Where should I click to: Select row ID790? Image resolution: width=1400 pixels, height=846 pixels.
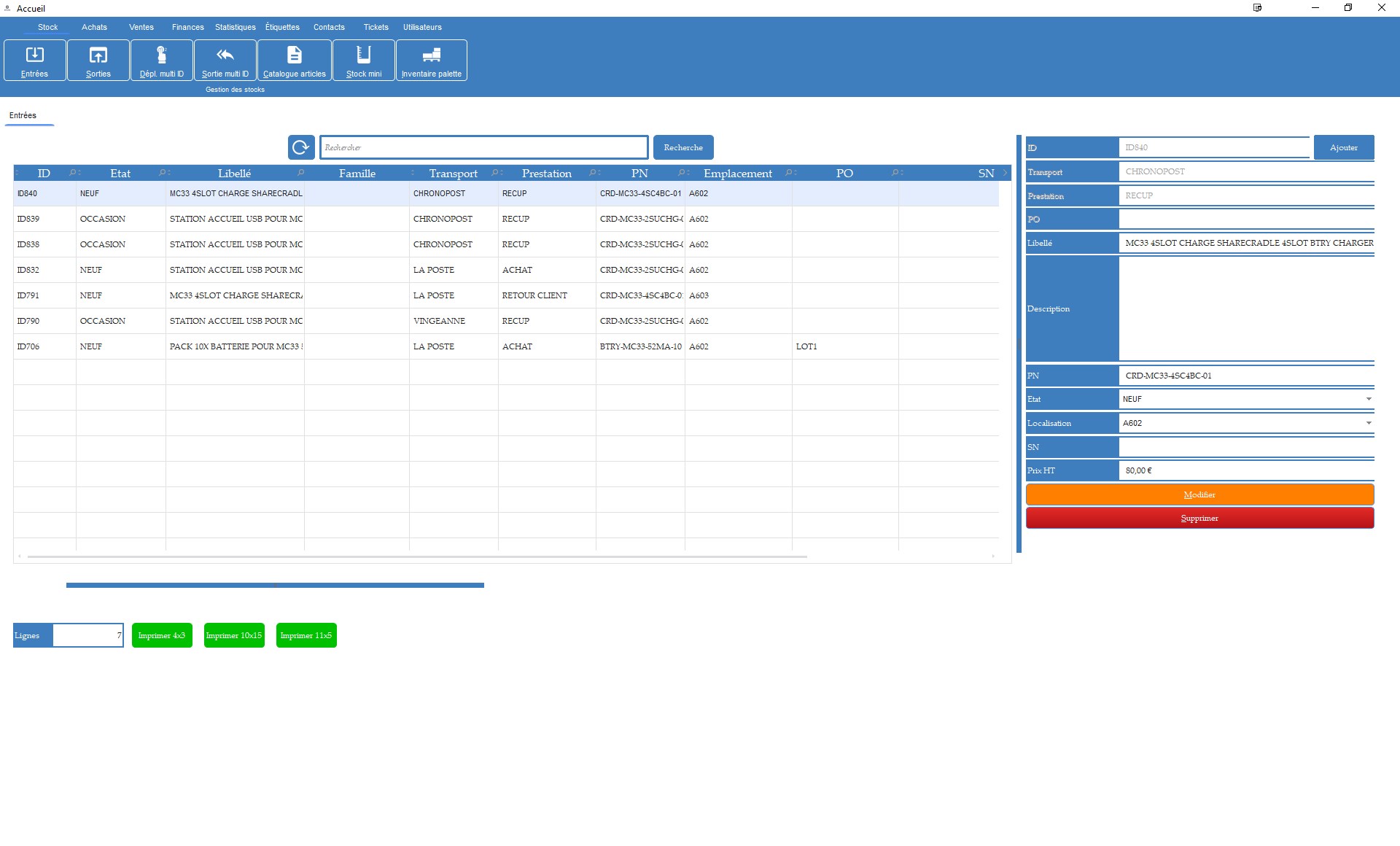tap(506, 321)
